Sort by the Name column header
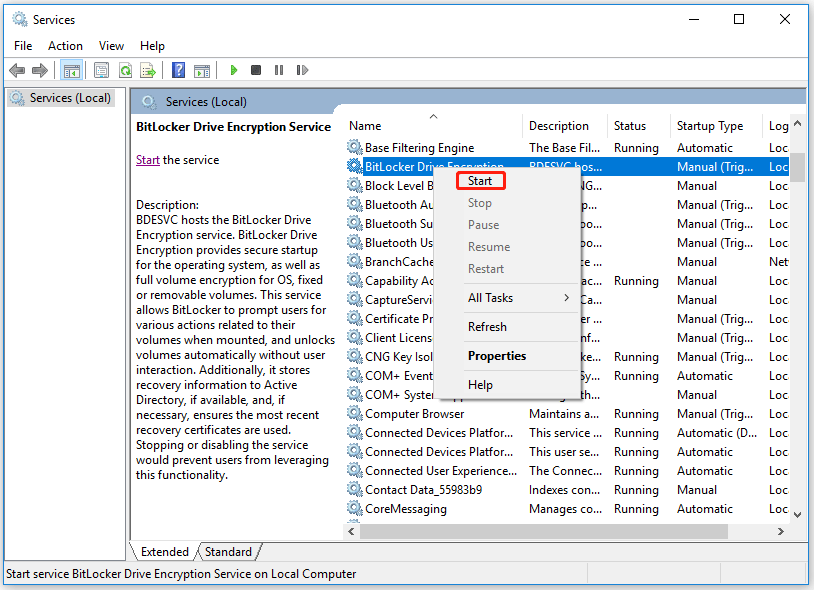 433,126
